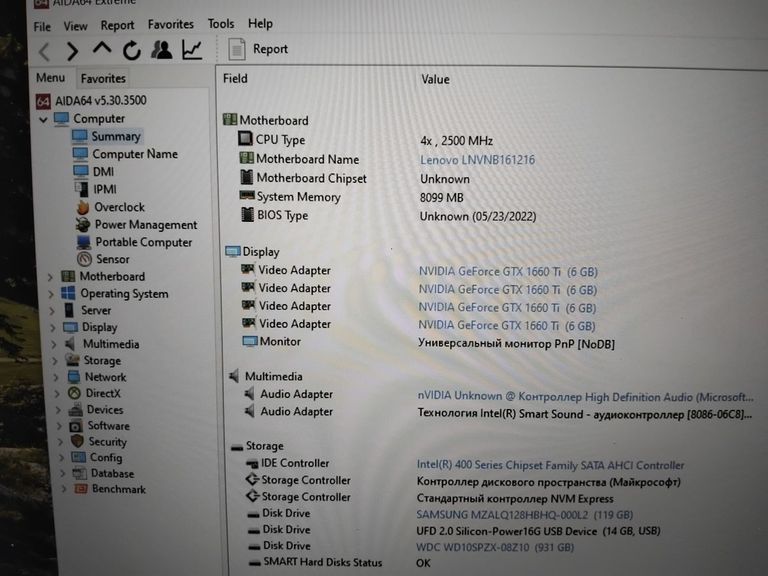Click the Software tree icon
This screenshot has width=768, height=576.
(x=76, y=425)
